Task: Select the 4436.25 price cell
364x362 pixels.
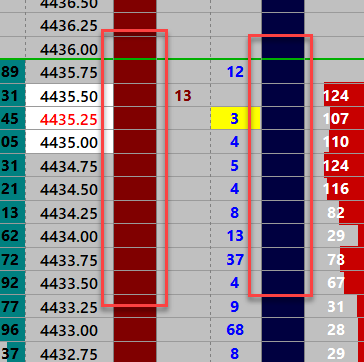Action: click(69, 25)
